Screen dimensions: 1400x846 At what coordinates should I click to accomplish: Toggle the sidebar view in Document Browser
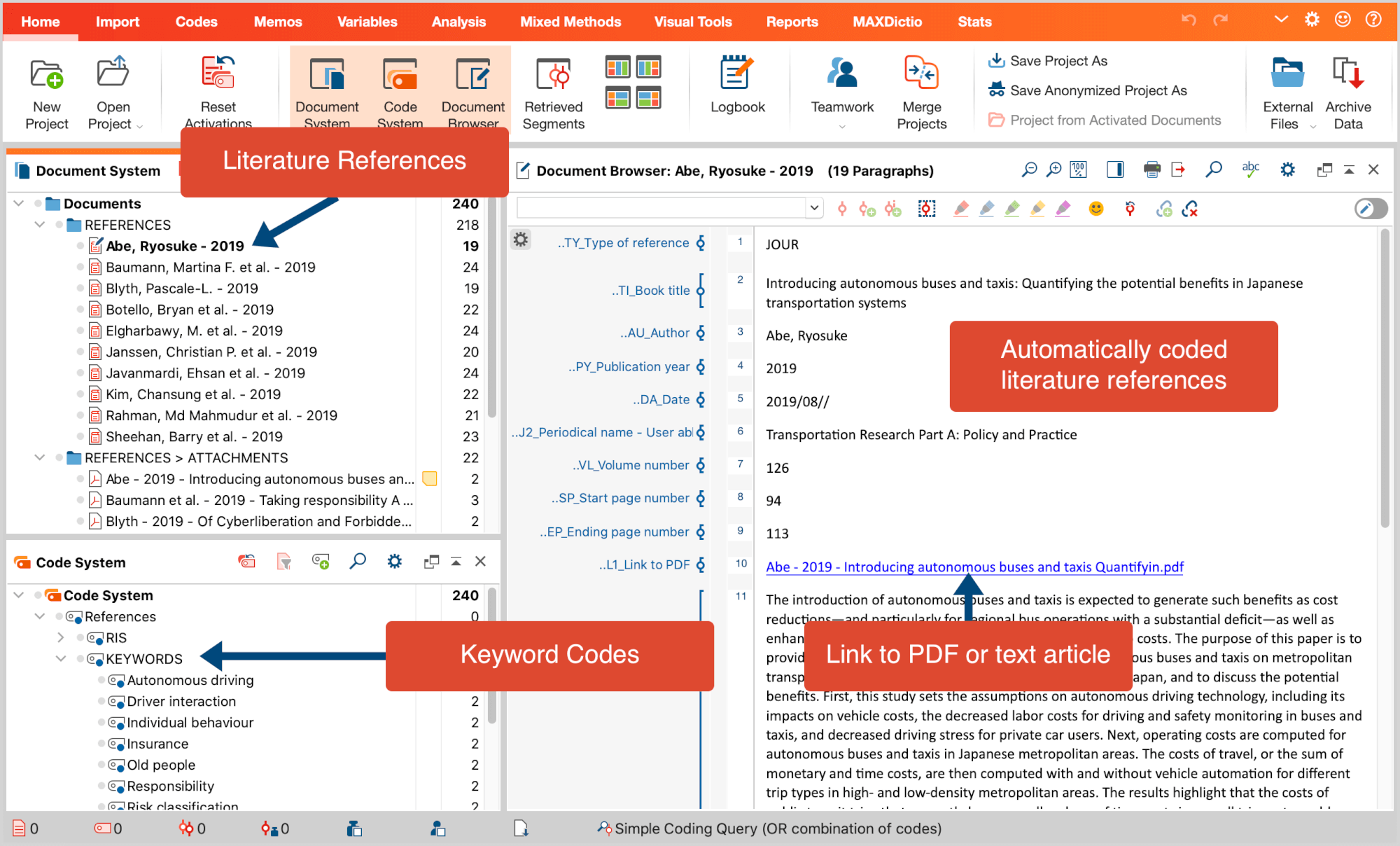pos(1114,169)
